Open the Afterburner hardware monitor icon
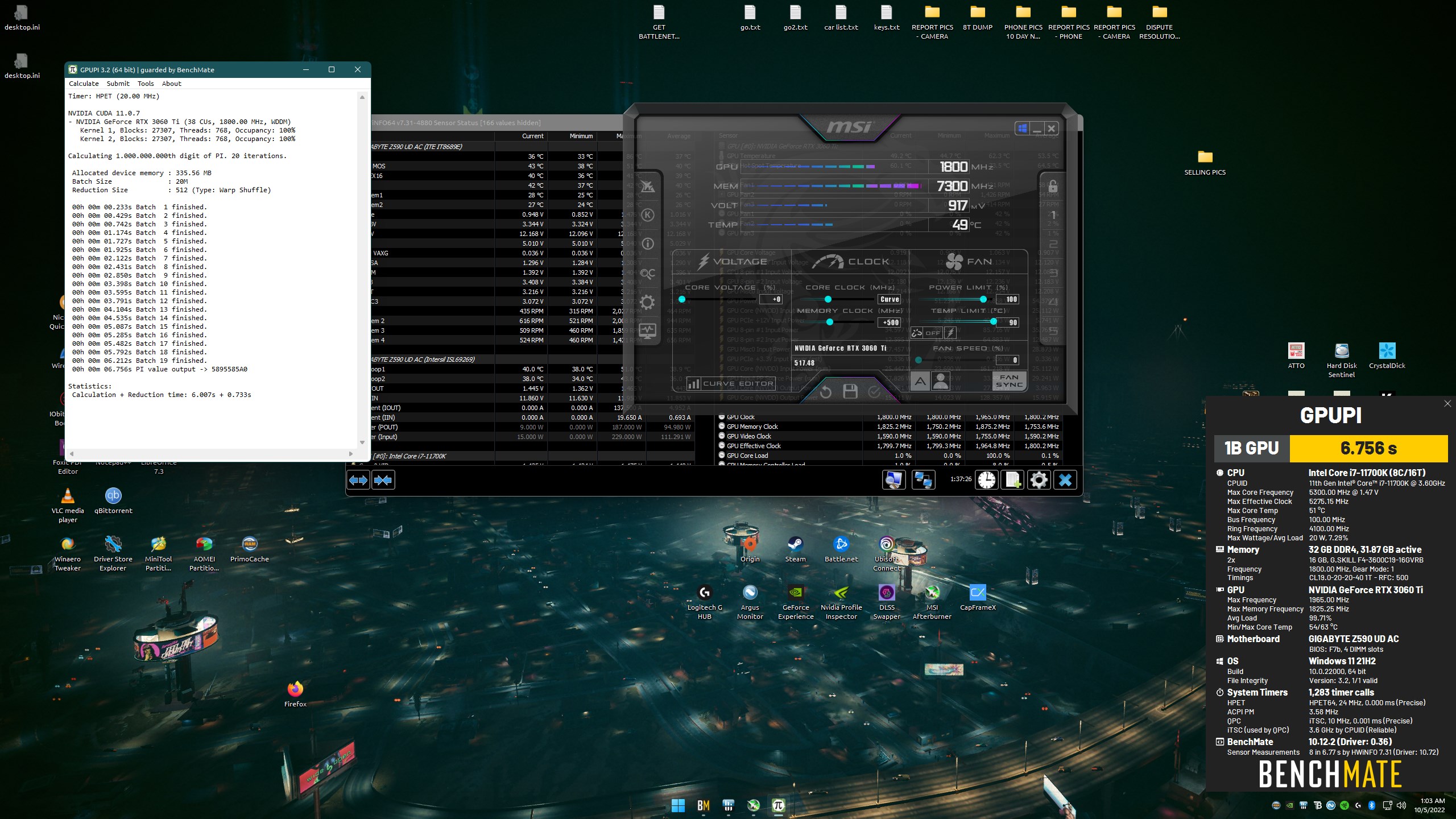 pos(647,330)
